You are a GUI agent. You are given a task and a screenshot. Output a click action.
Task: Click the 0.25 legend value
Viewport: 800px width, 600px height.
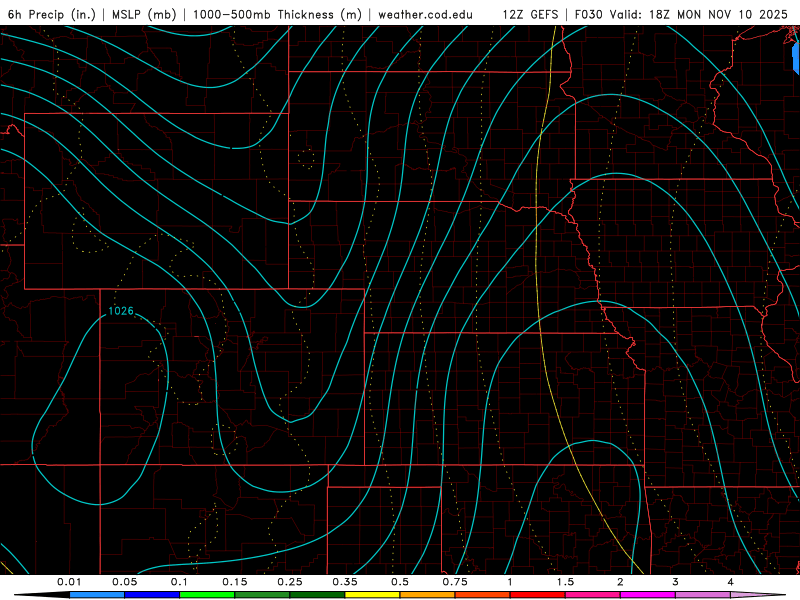290,582
